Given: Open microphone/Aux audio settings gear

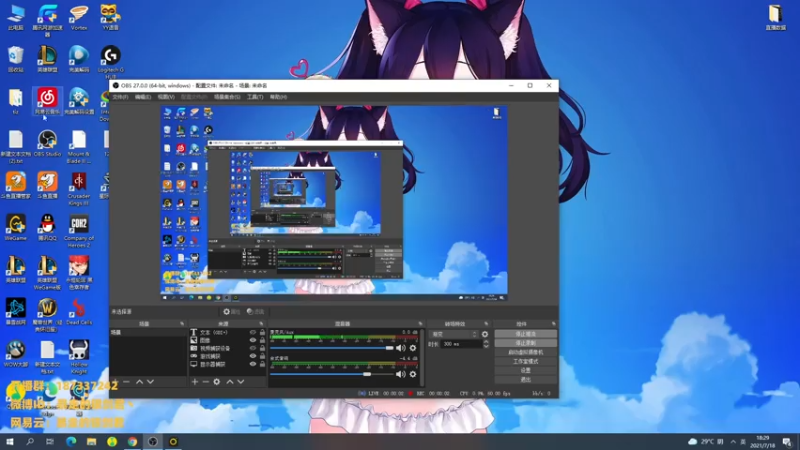Looking at the screenshot, I should [x=413, y=348].
